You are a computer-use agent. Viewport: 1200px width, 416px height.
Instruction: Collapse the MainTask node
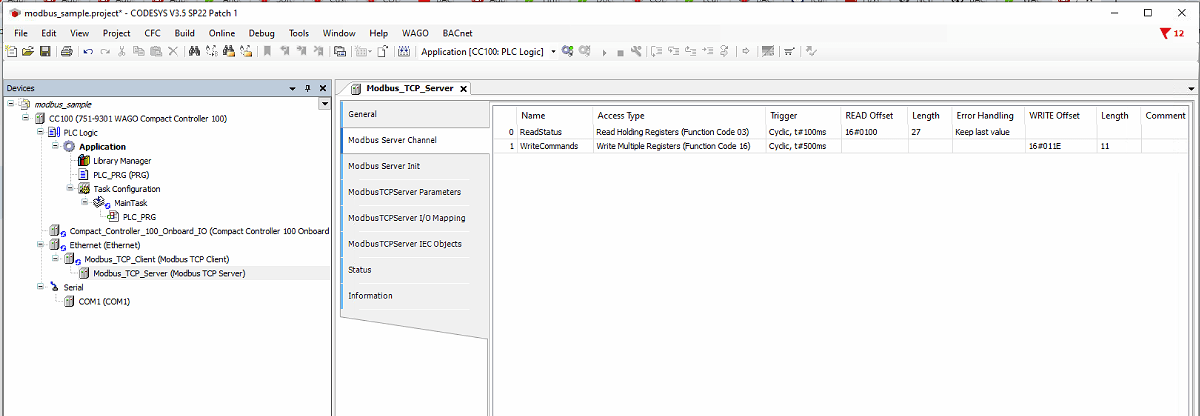(85, 202)
